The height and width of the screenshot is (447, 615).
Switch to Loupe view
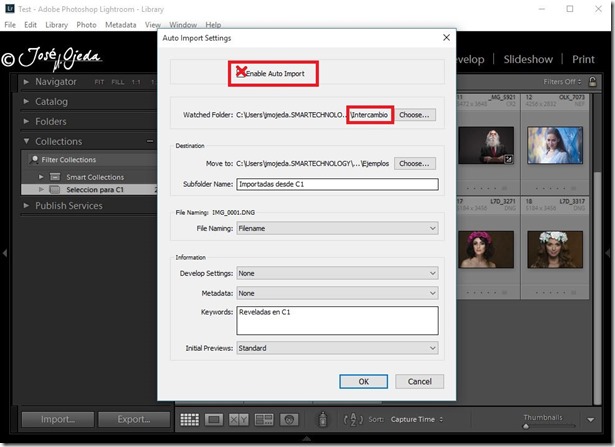pos(214,420)
